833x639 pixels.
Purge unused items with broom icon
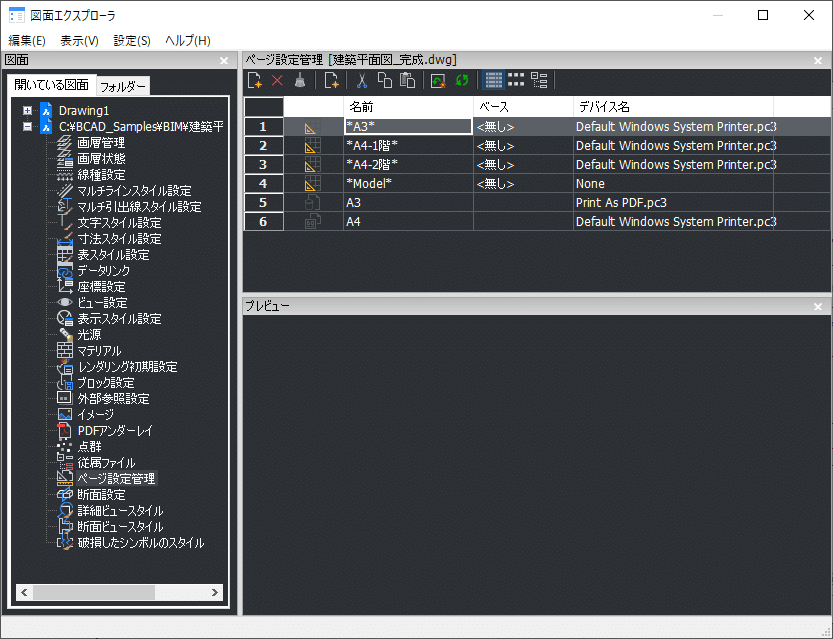(x=299, y=80)
